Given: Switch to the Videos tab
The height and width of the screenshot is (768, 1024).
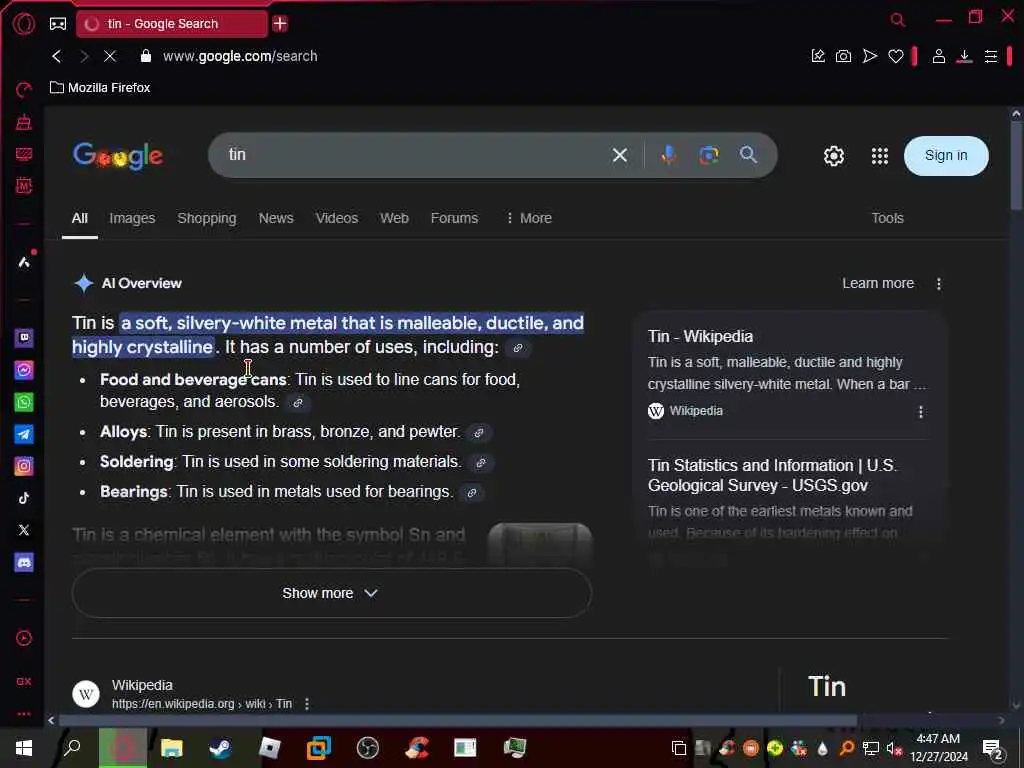Looking at the screenshot, I should pyautogui.click(x=336, y=218).
